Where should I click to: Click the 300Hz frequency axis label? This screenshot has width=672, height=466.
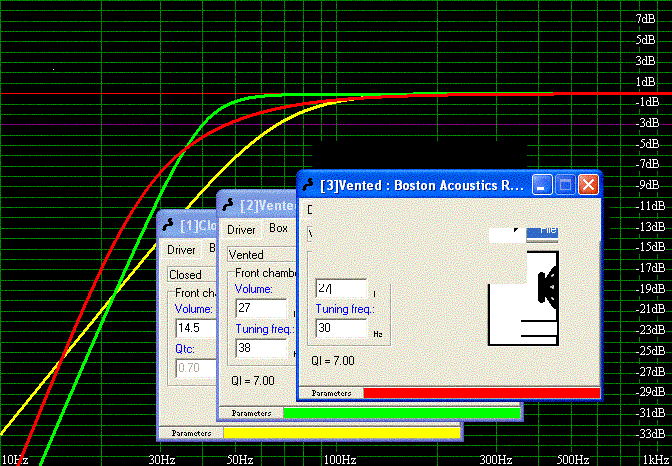495,460
